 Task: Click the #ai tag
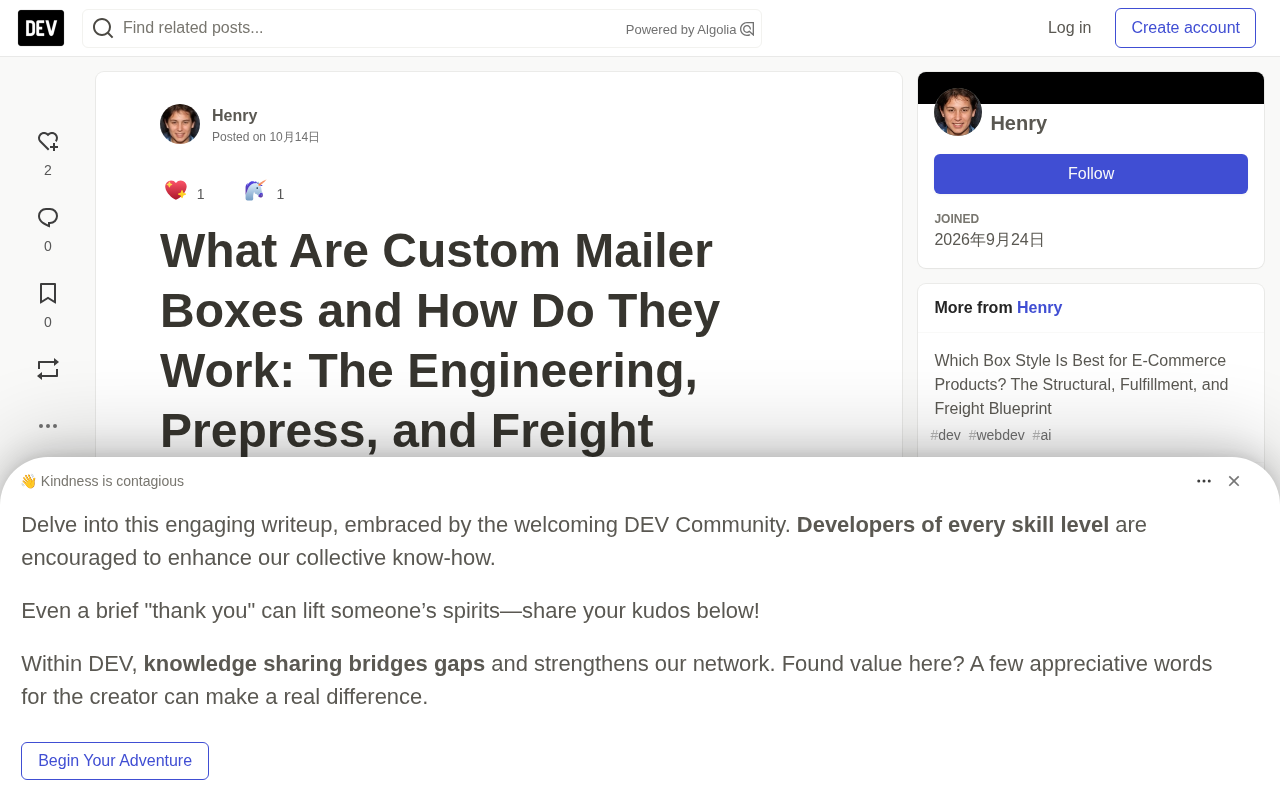click(1042, 435)
